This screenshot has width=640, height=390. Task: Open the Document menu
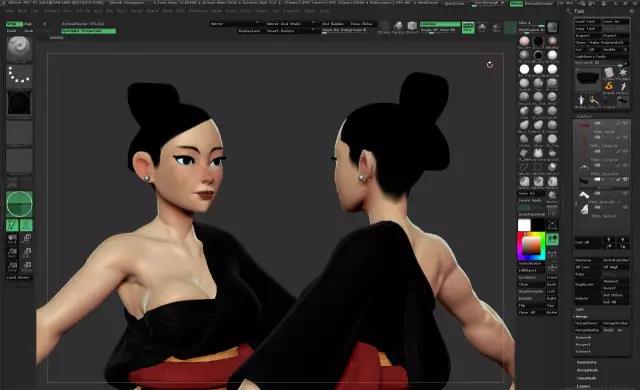tap(51, 11)
